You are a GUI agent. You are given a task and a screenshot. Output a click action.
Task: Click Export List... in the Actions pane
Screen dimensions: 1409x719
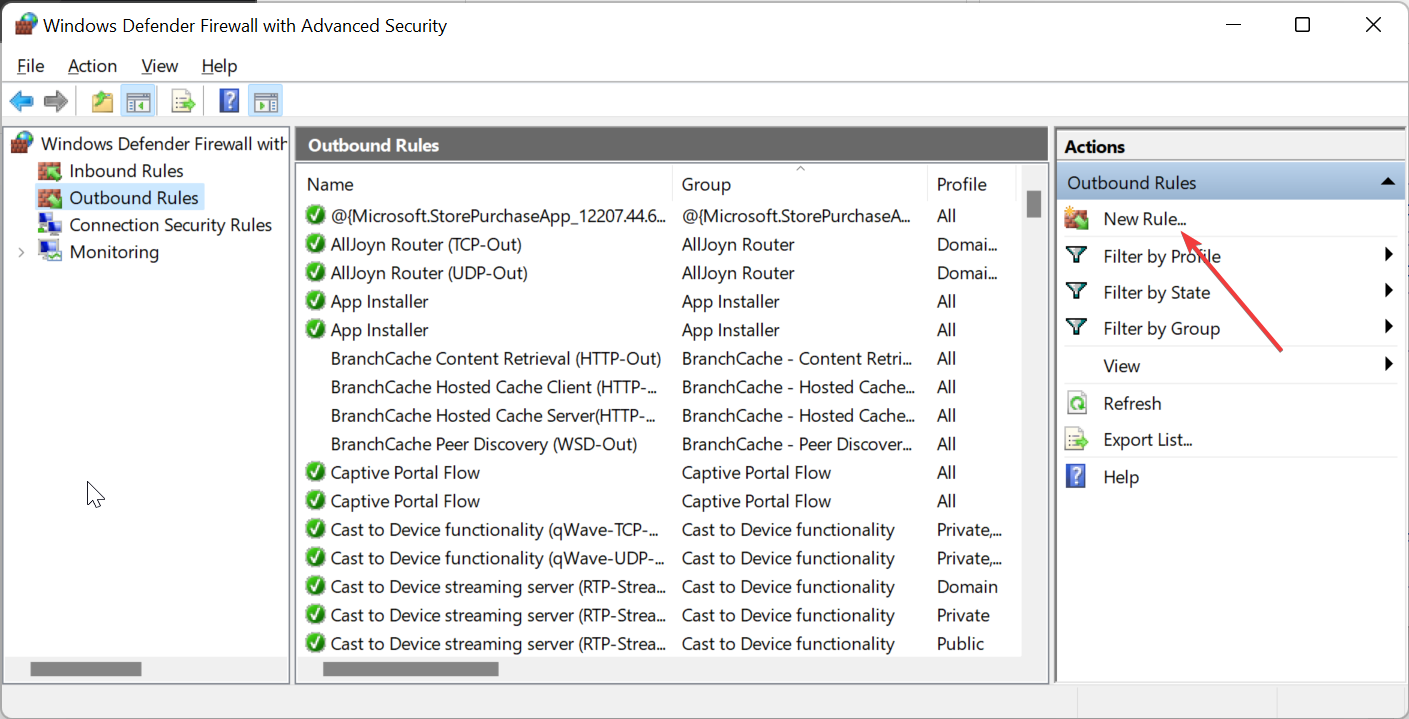(x=1148, y=439)
